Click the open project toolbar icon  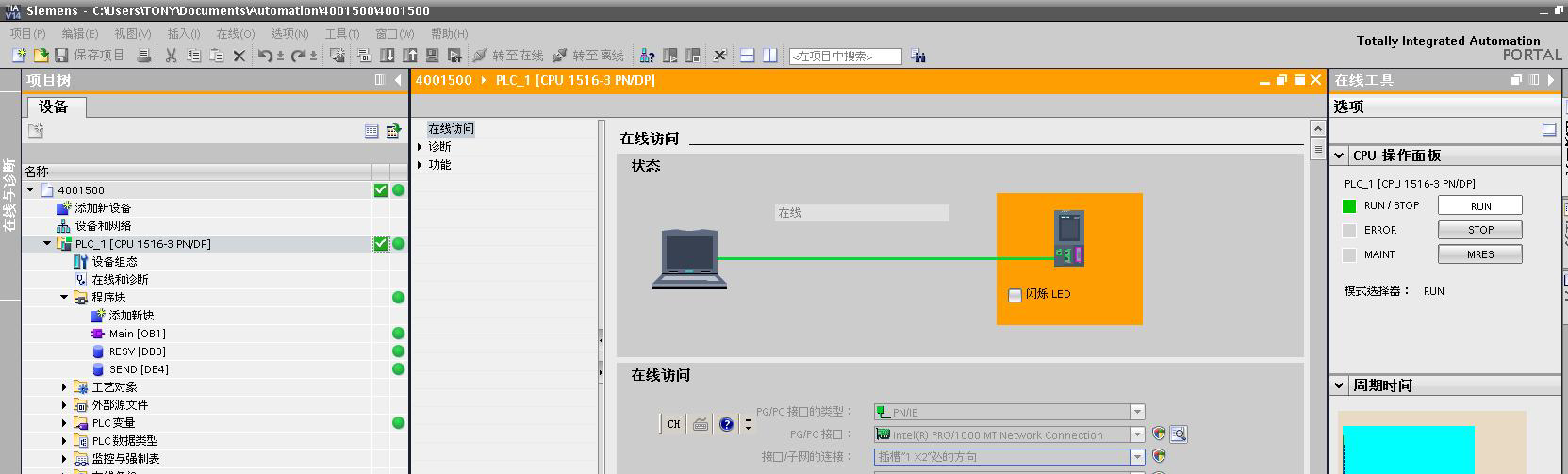tap(41, 56)
